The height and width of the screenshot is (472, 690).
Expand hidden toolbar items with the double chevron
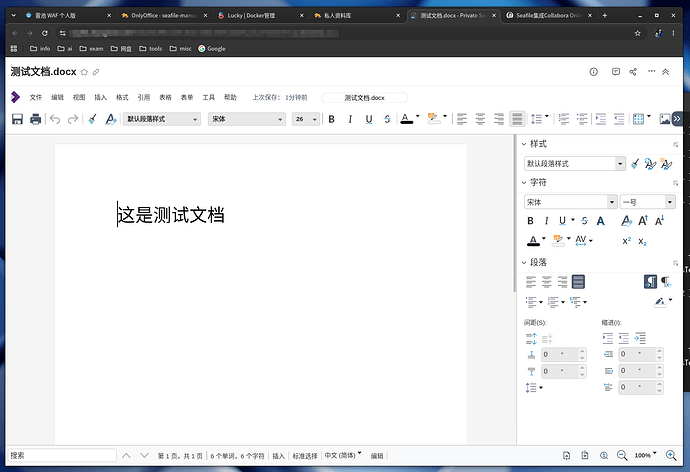pyautogui.click(x=677, y=119)
